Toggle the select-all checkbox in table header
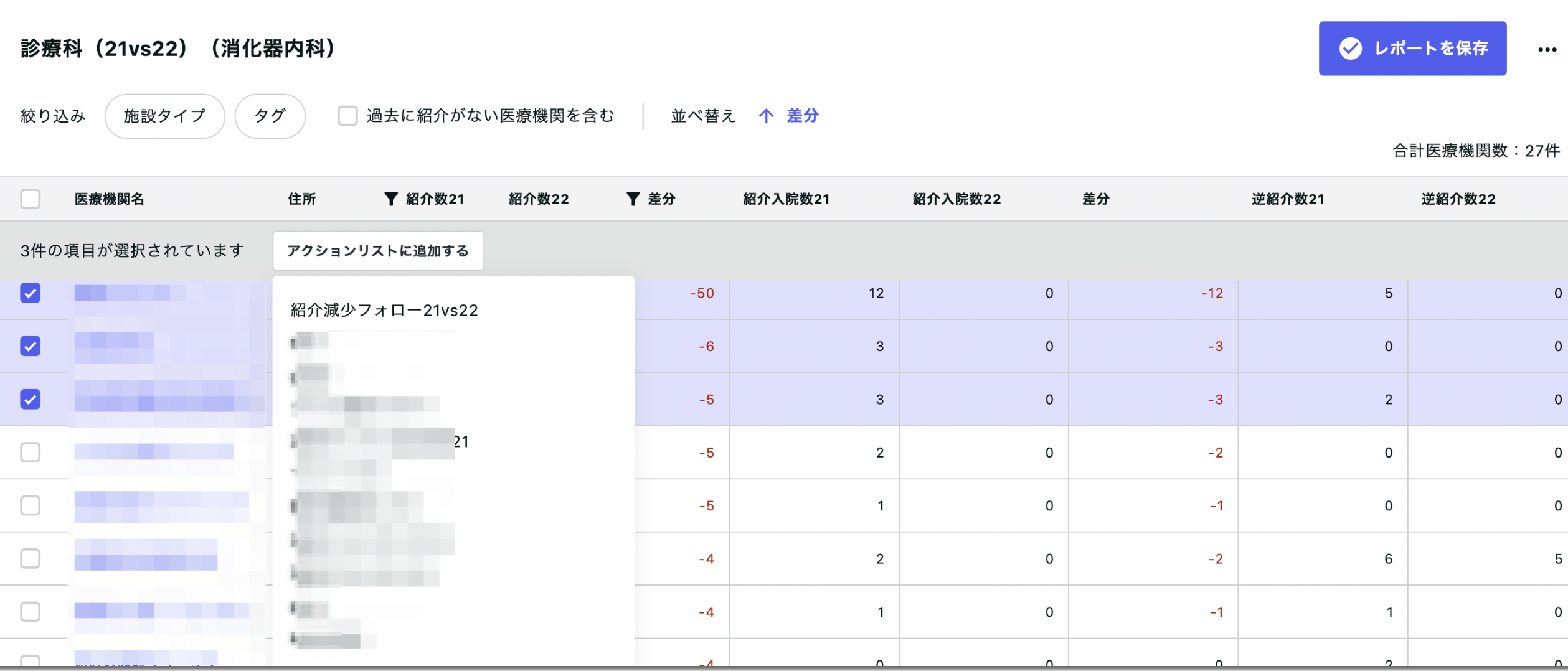 click(x=31, y=199)
